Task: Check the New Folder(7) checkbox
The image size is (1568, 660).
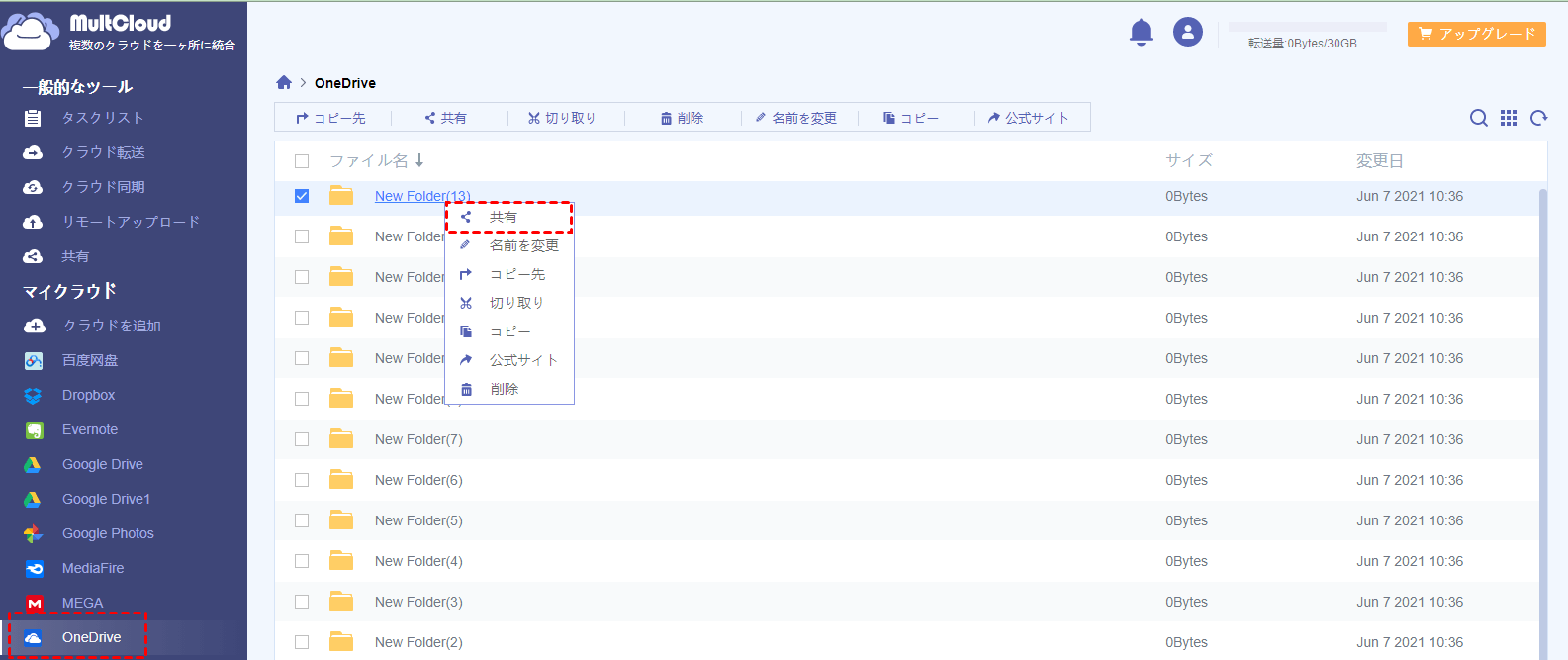Action: pyautogui.click(x=302, y=439)
